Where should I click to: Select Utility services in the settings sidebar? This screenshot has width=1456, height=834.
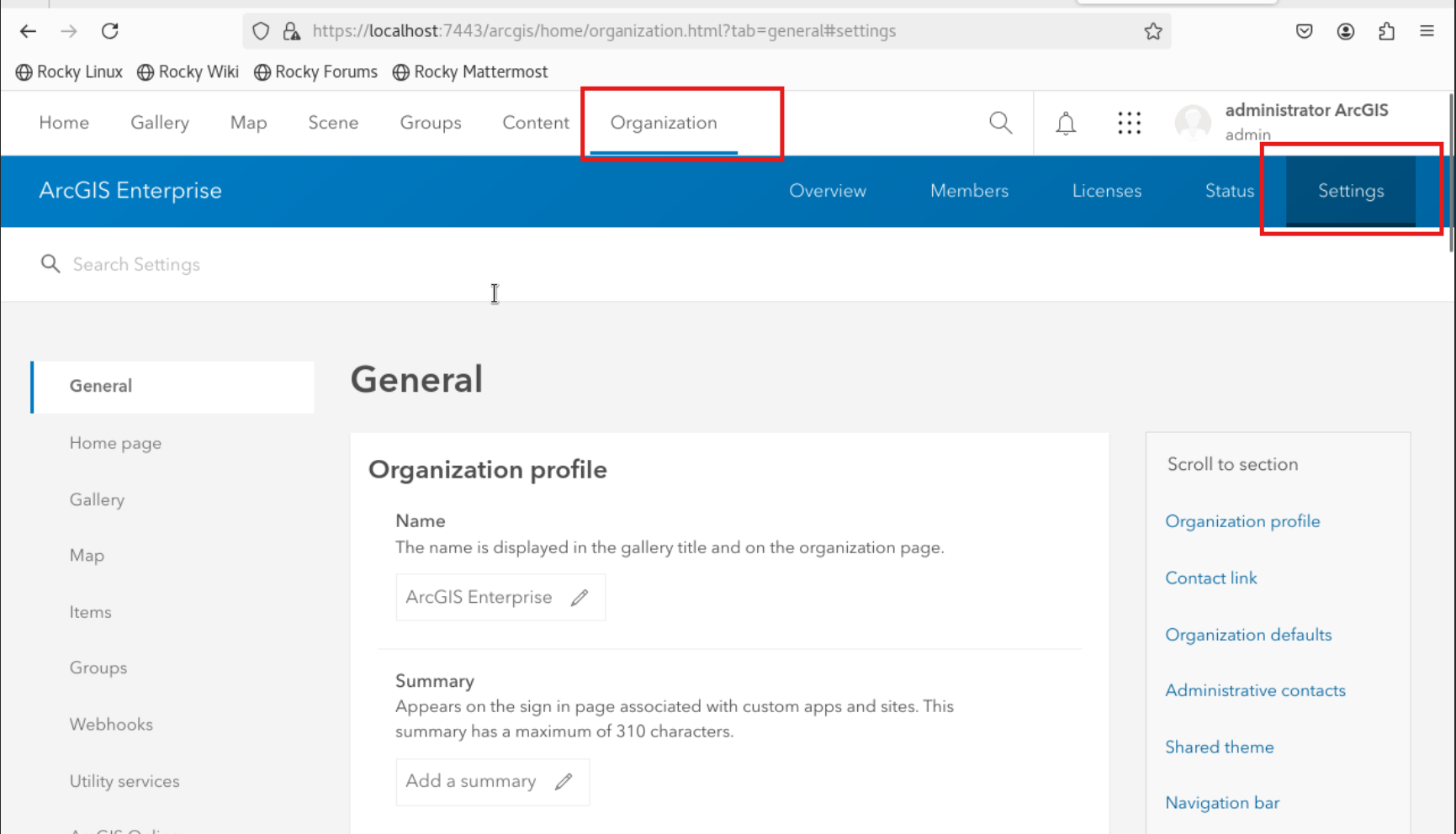pyautogui.click(x=124, y=781)
